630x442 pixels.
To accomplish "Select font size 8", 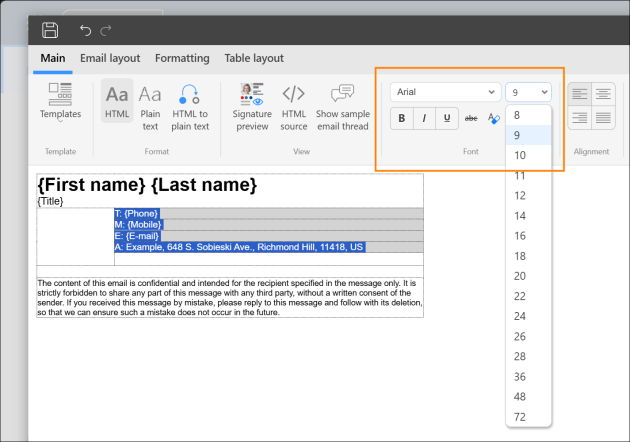I will (528, 115).
